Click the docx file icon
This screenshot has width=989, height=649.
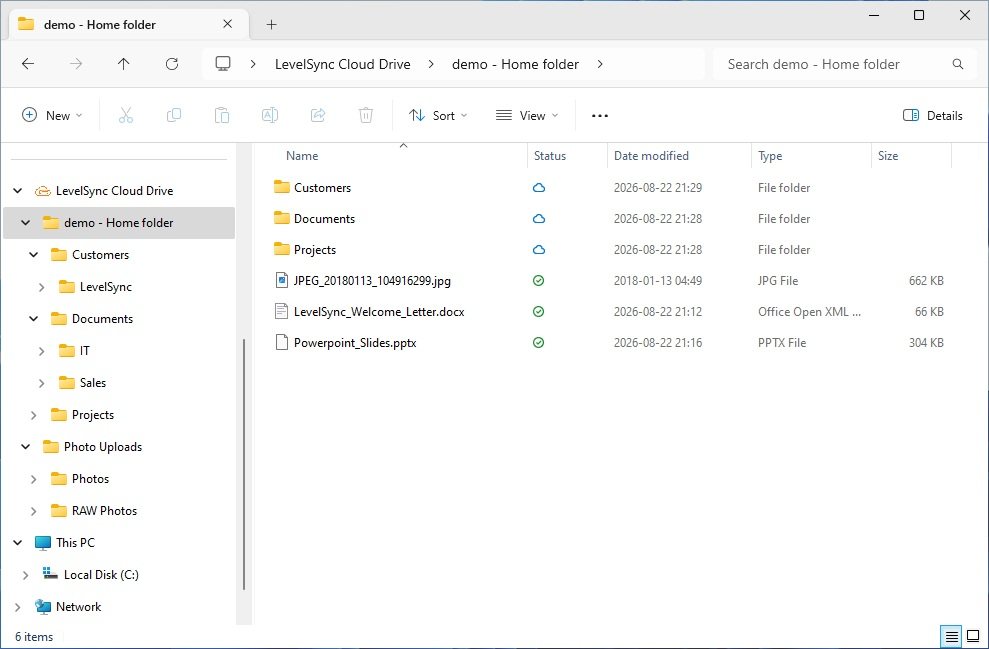281,311
